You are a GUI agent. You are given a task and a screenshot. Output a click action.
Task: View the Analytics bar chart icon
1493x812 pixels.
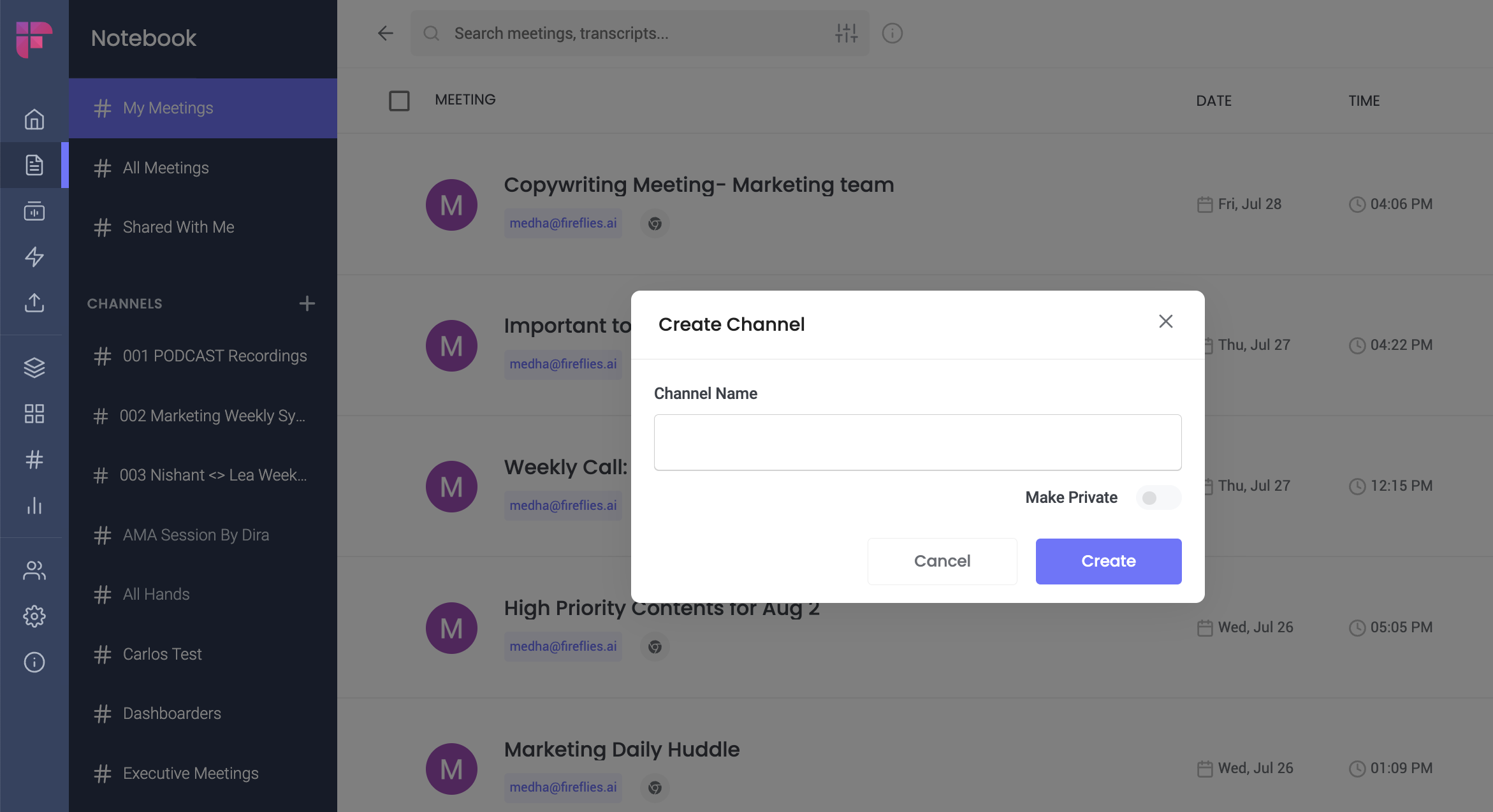34,506
